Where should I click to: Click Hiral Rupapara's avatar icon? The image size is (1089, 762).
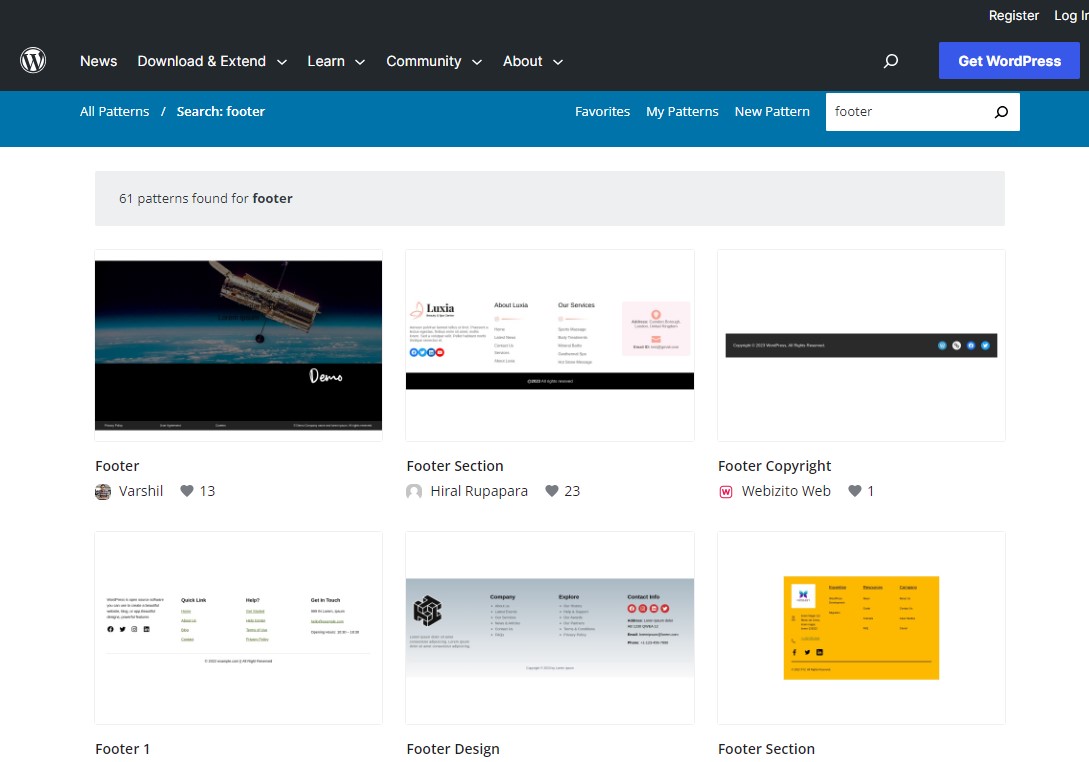tap(414, 491)
